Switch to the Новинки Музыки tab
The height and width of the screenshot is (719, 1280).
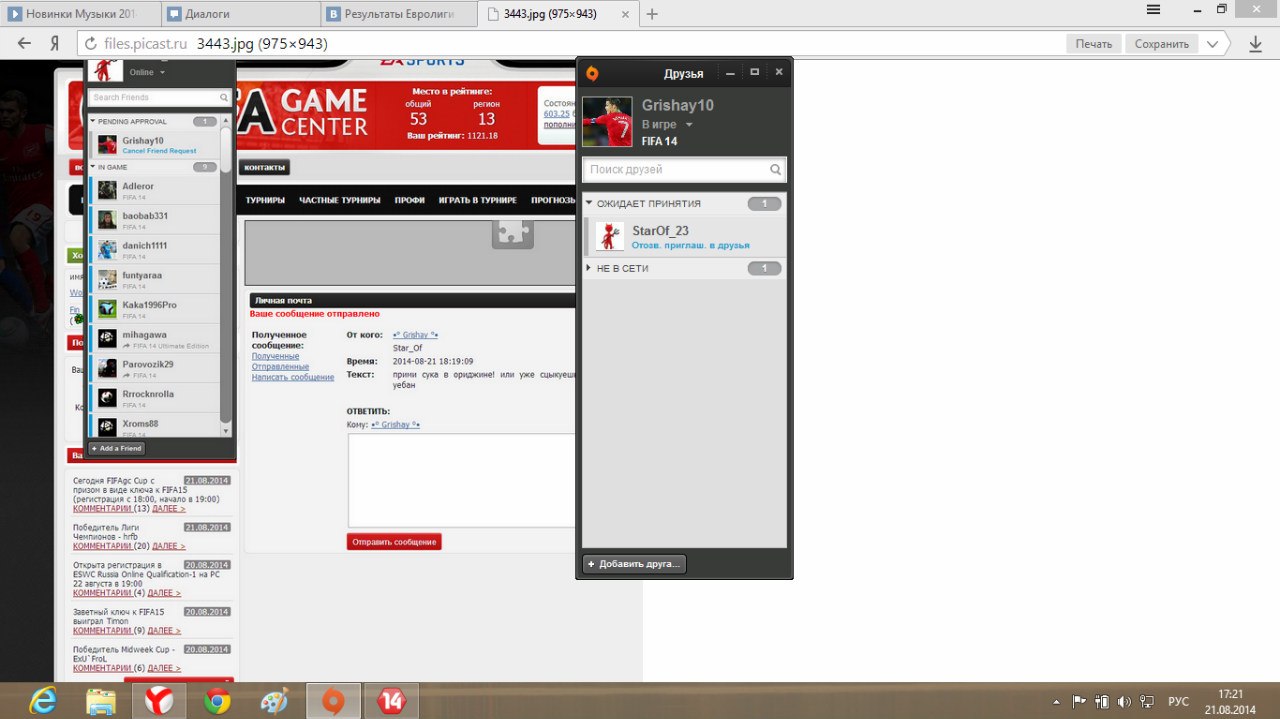coord(80,14)
